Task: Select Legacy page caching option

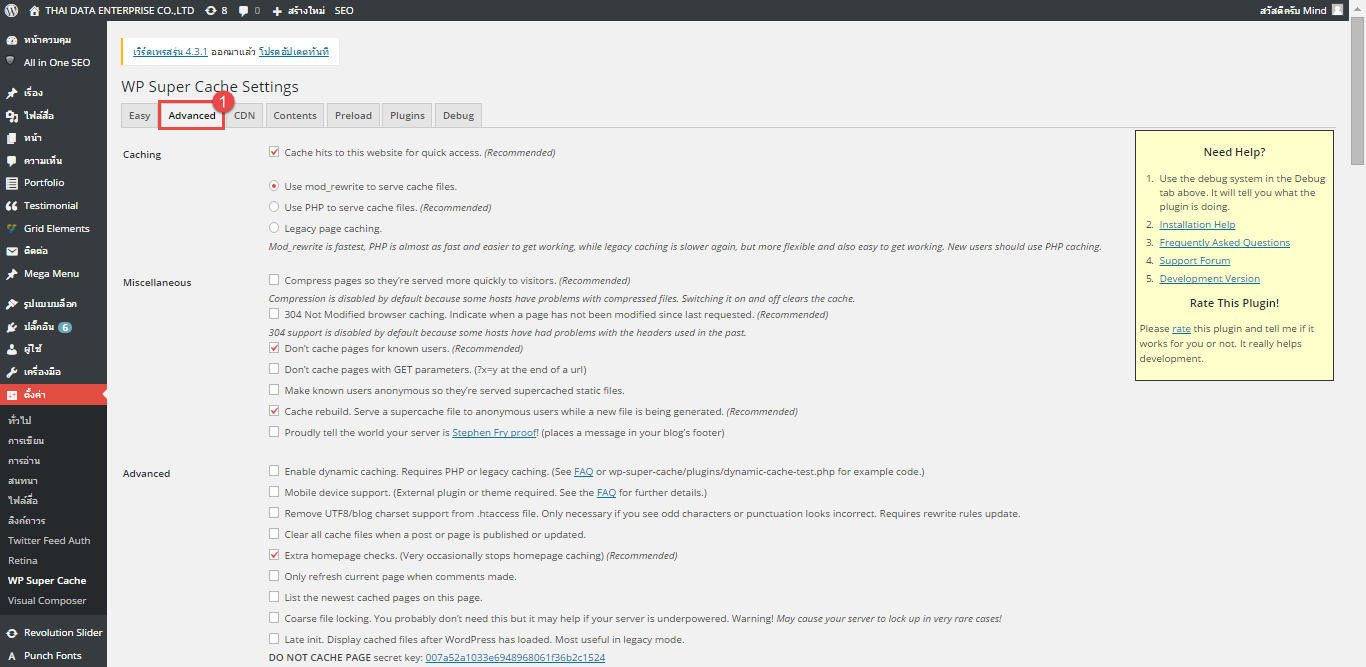Action: (274, 228)
